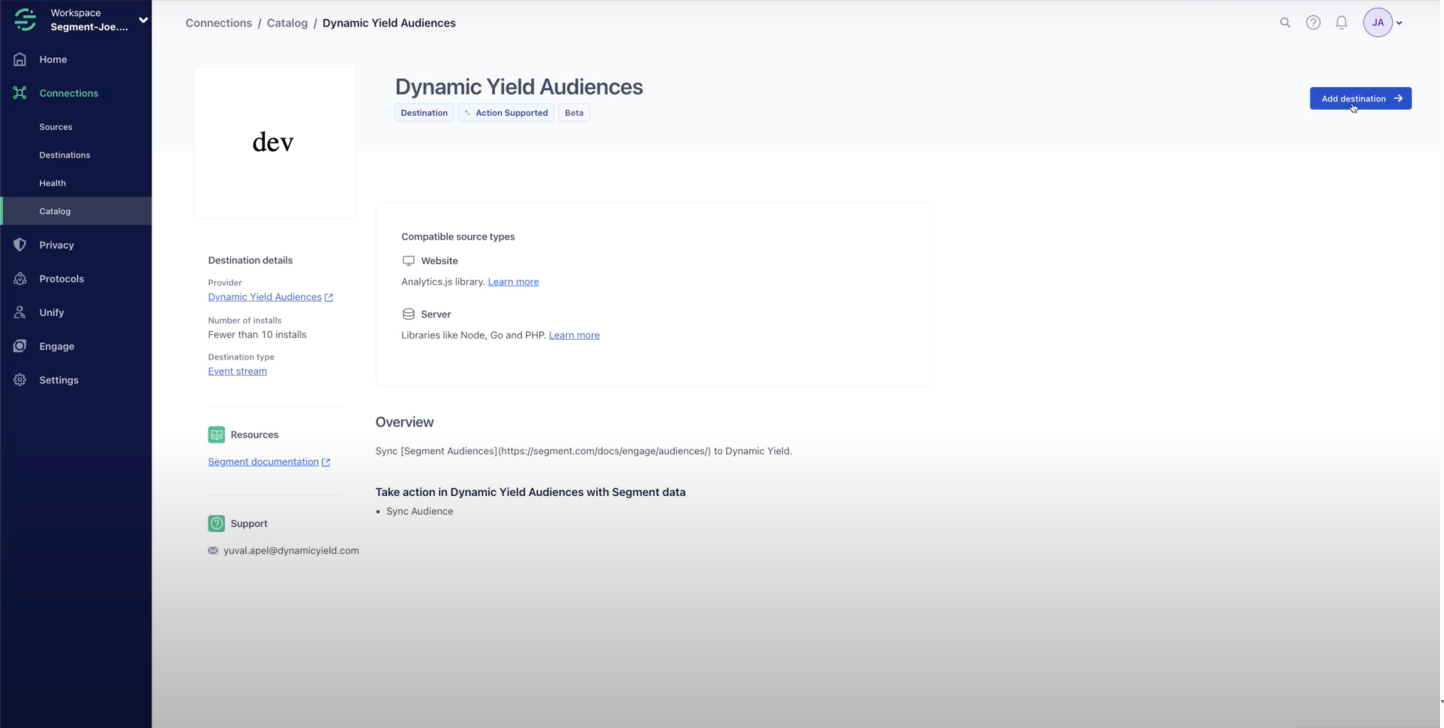The height and width of the screenshot is (728, 1444).
Task: Open the help question mark icon
Action: (1313, 22)
